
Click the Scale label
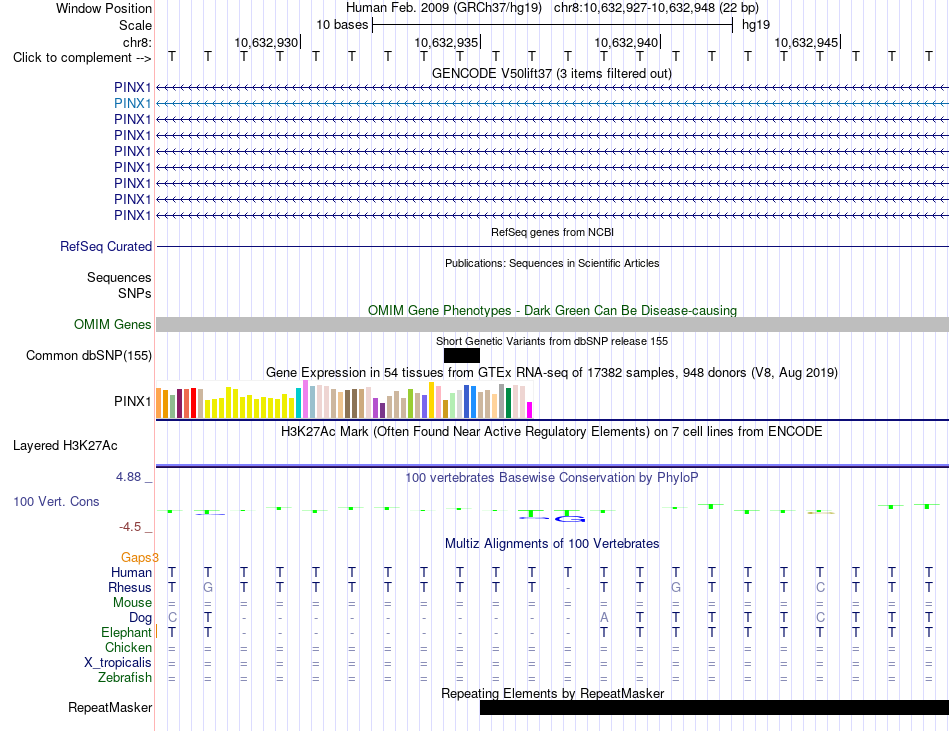(x=135, y=25)
